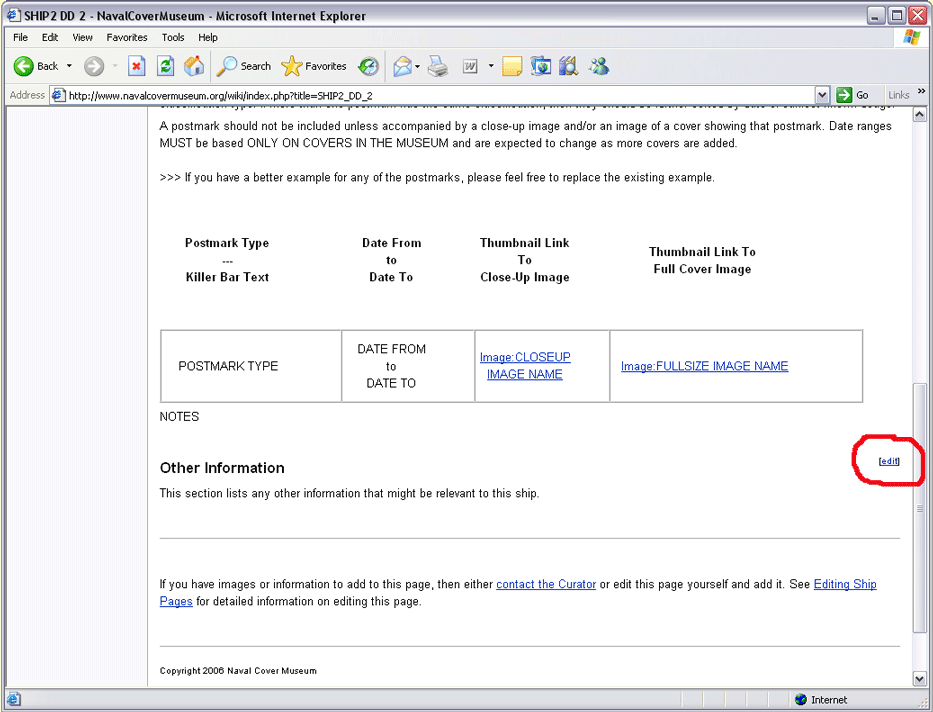Click the Go button beside address bar
933x712 pixels.
(x=853, y=95)
